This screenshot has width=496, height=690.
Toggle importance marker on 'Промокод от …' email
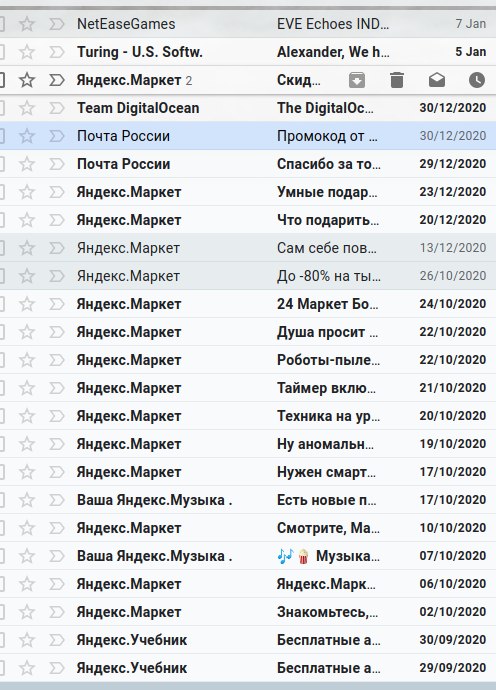[x=57, y=136]
